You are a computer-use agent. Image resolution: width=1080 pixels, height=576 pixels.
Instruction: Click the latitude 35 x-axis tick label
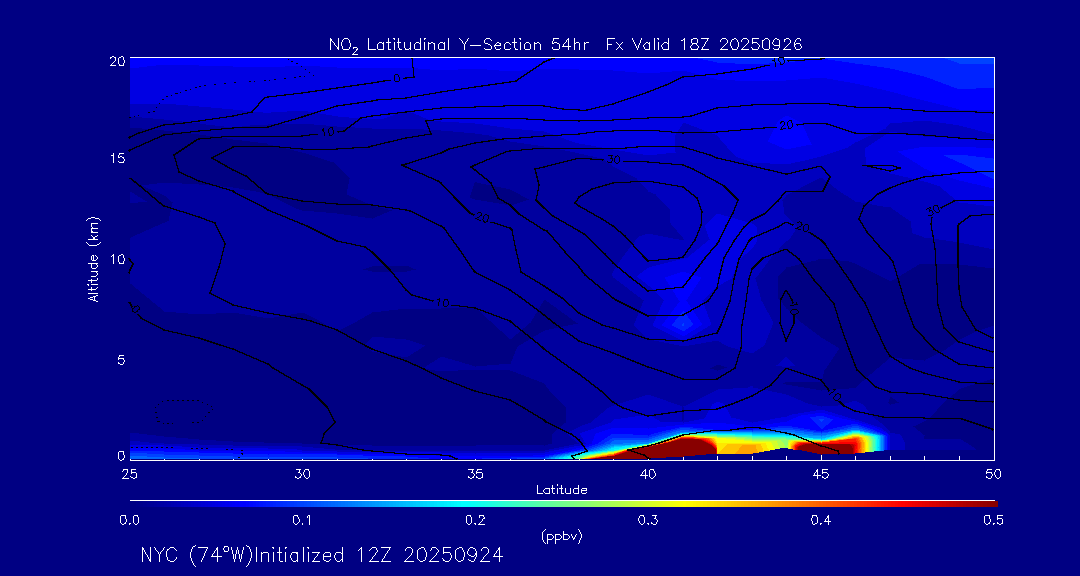click(475, 473)
